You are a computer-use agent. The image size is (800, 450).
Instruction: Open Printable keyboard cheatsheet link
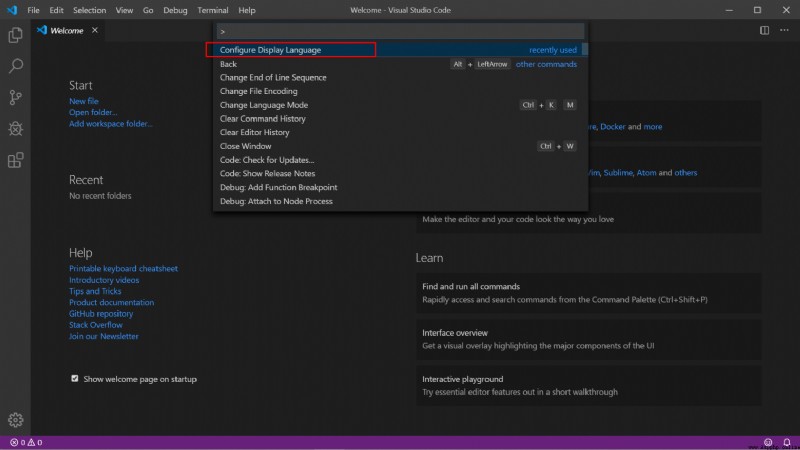123,268
